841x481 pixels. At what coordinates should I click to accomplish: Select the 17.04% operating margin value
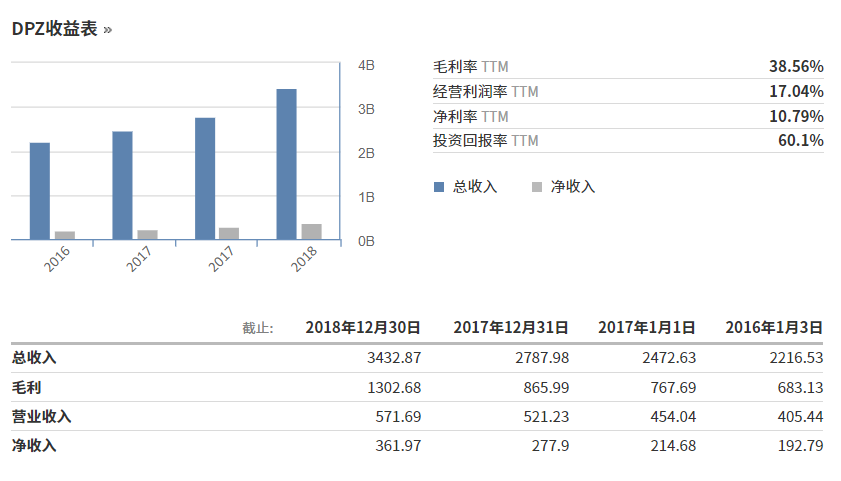pos(796,91)
